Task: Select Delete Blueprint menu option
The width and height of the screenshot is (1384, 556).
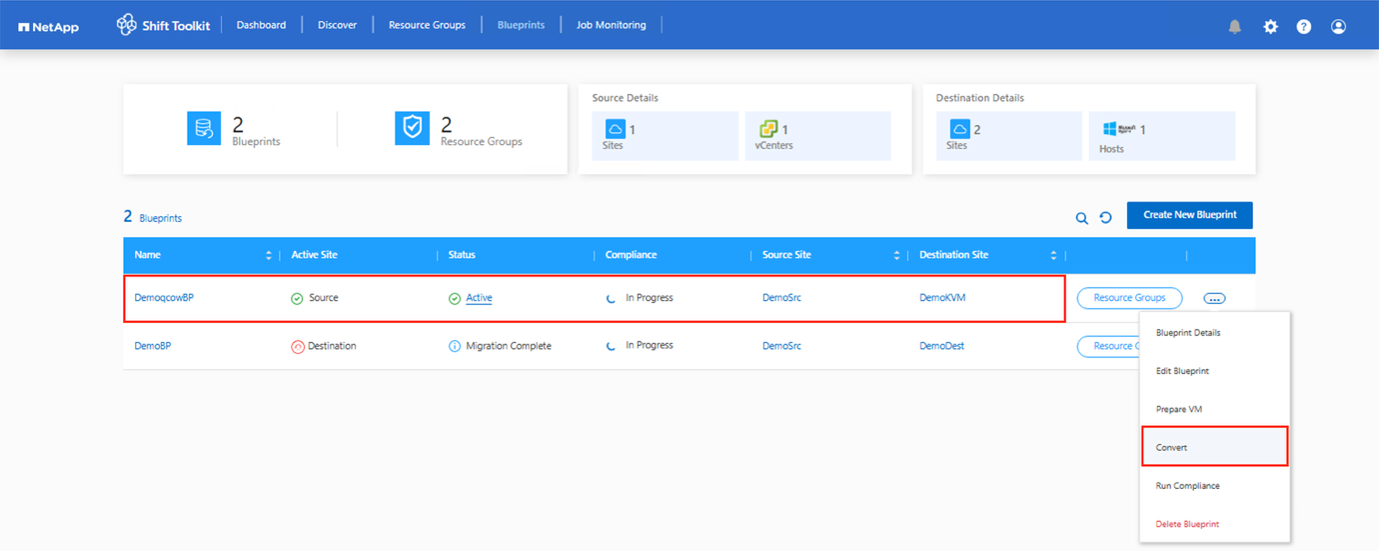Action: [1187, 524]
